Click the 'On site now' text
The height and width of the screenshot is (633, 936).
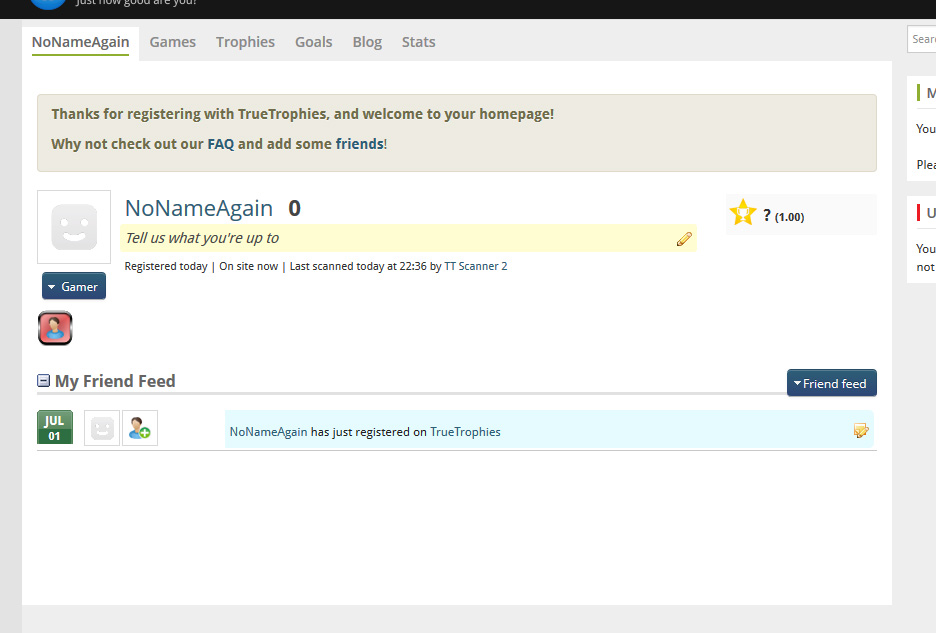coord(248,266)
